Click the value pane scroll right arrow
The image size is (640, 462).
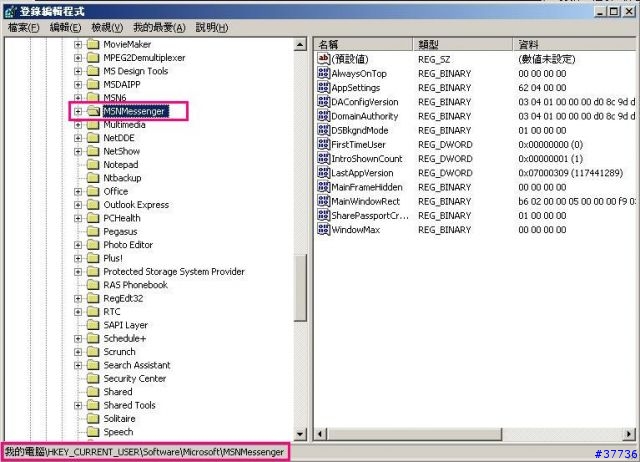629,434
